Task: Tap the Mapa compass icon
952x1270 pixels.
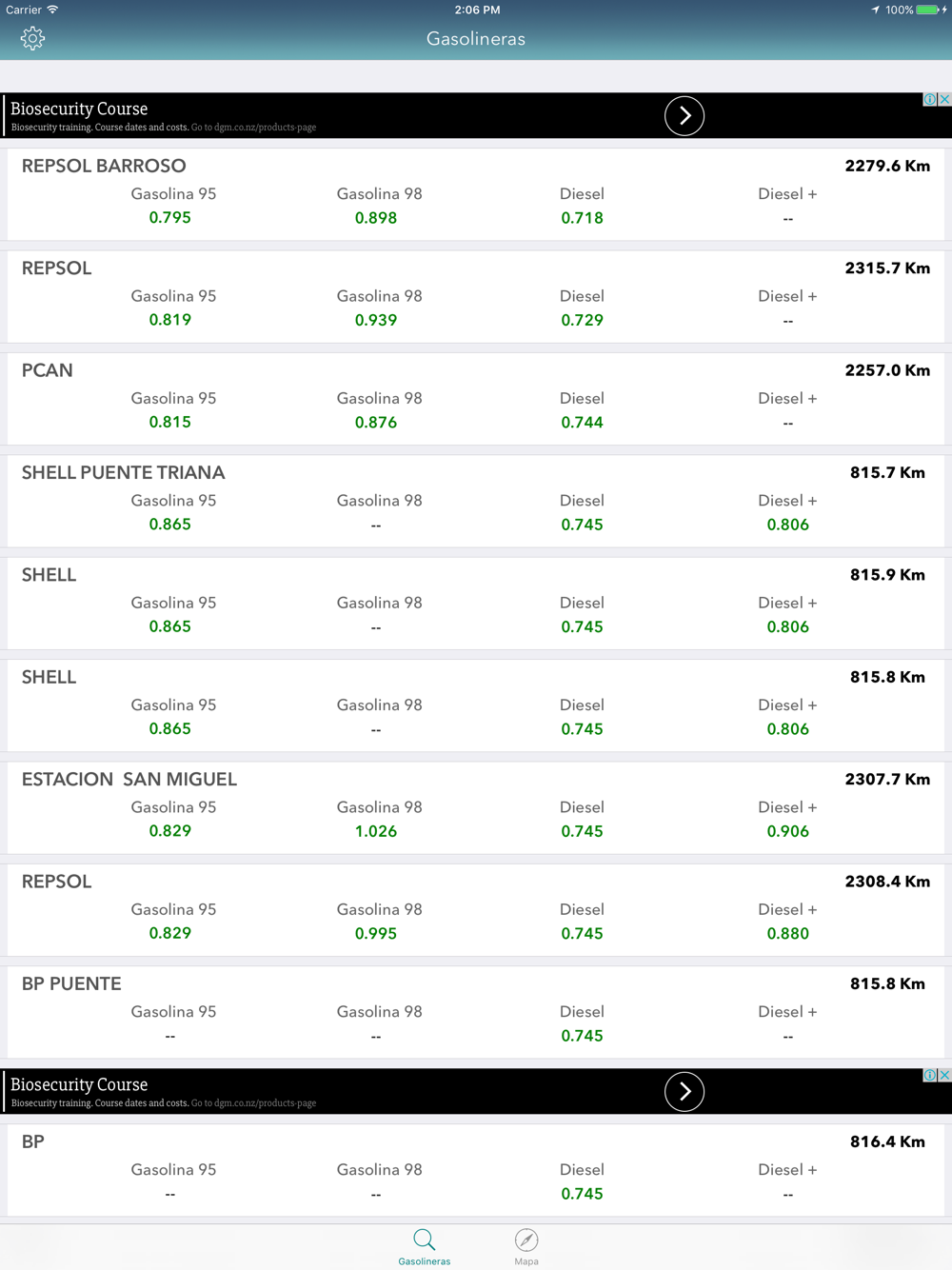Action: [x=526, y=1240]
